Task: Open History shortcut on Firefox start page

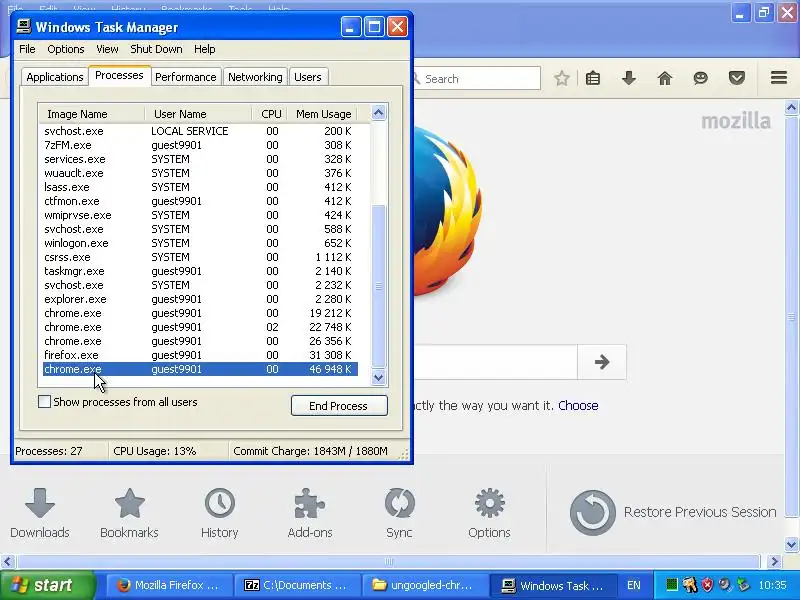Action: point(219,513)
